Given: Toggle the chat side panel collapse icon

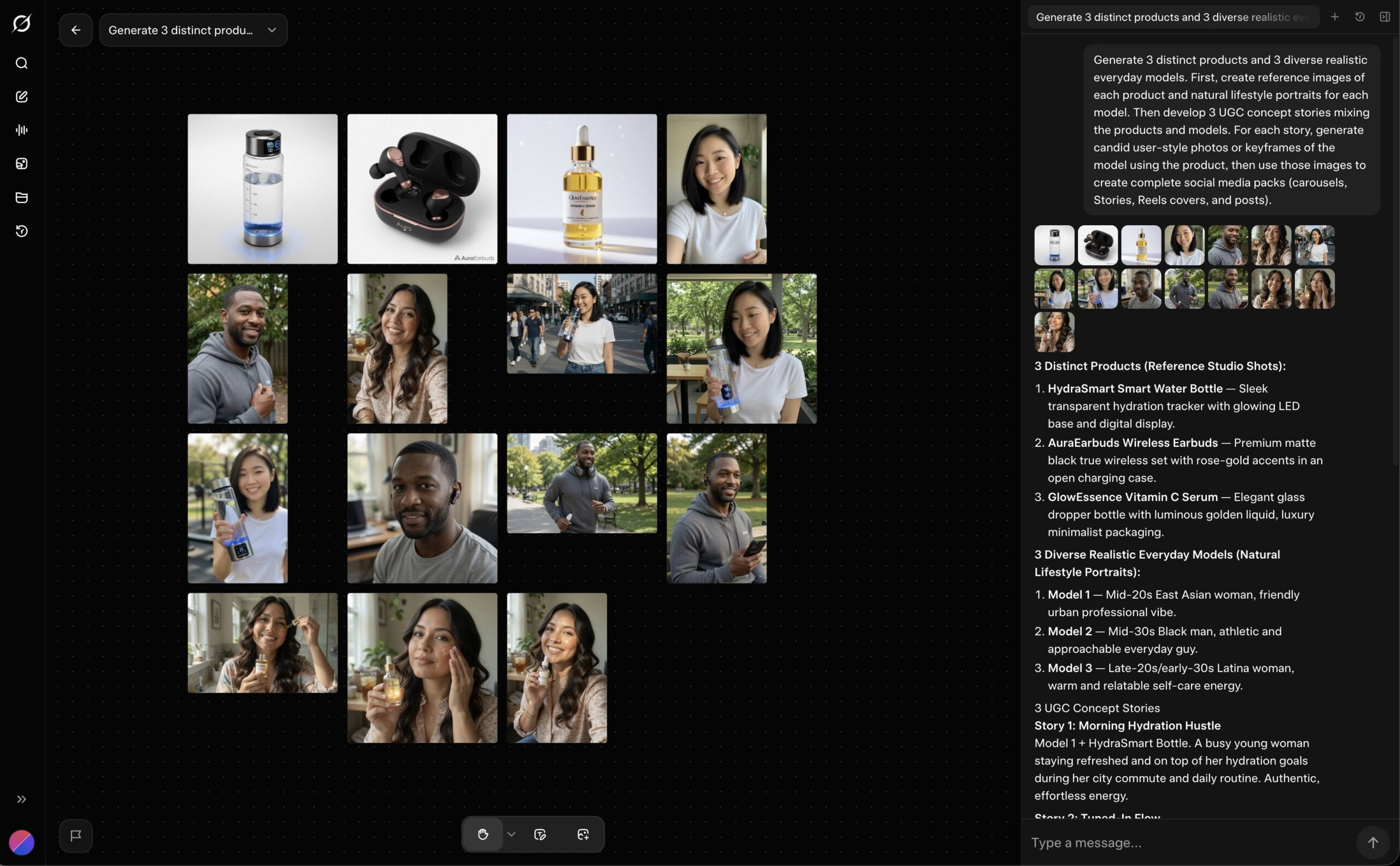Looking at the screenshot, I should point(1385,17).
